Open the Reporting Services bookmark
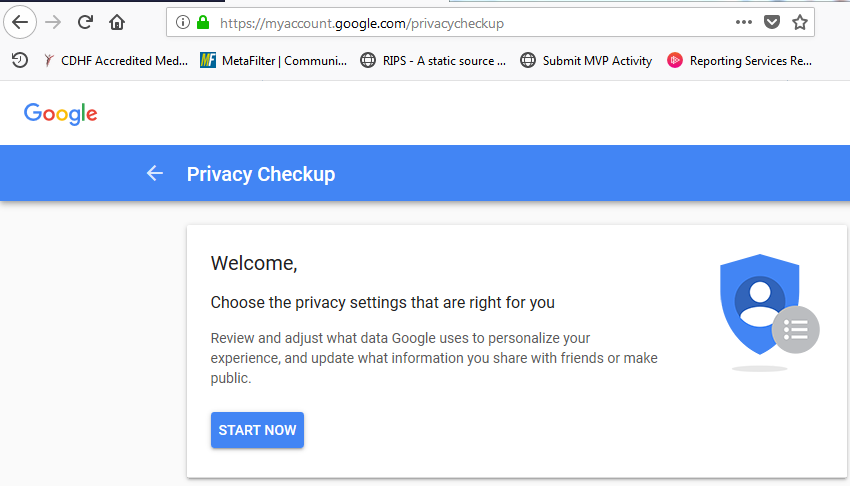Viewport: 850px width, 486px height. [x=739, y=61]
